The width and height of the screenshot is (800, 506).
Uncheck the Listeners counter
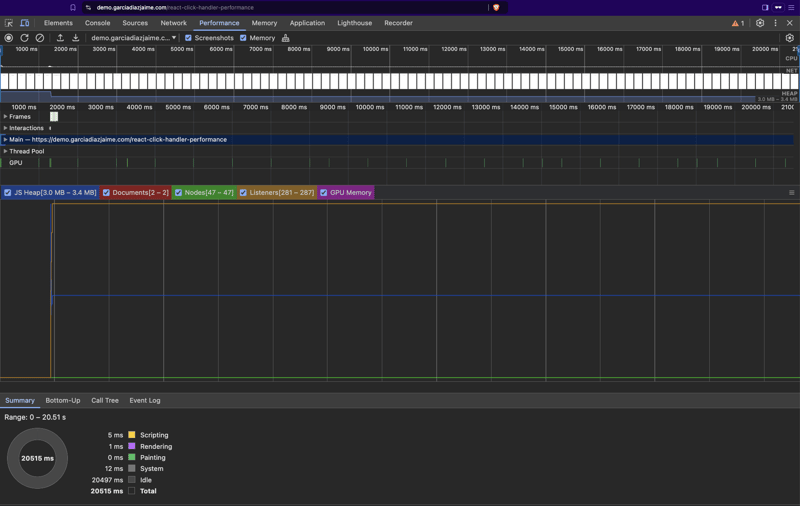coord(243,192)
